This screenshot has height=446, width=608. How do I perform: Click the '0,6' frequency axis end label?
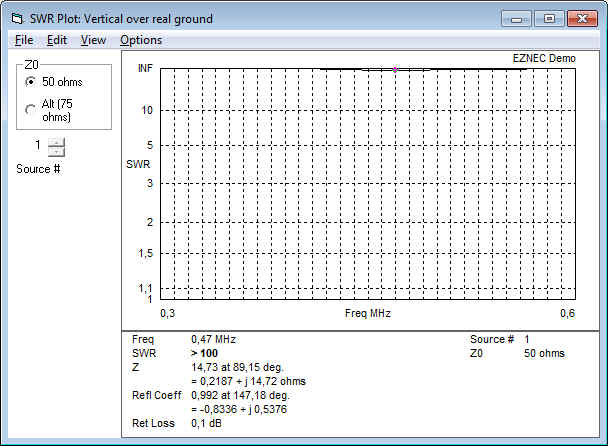[567, 313]
